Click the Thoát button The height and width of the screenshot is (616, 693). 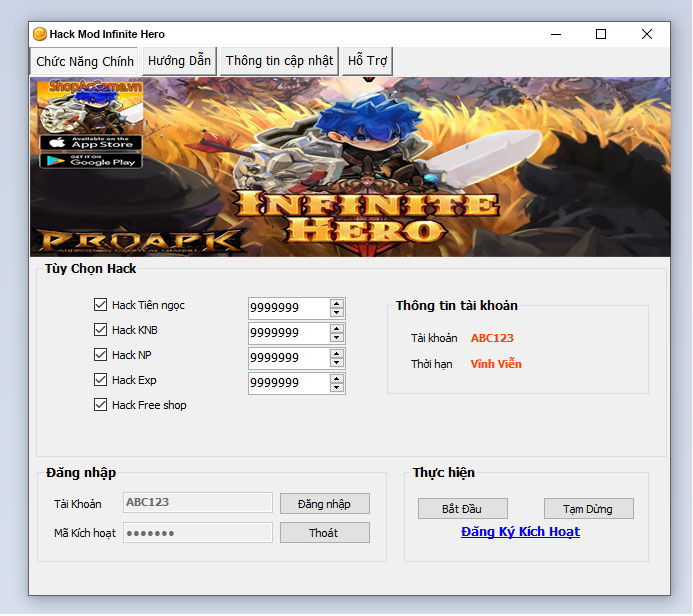324,533
